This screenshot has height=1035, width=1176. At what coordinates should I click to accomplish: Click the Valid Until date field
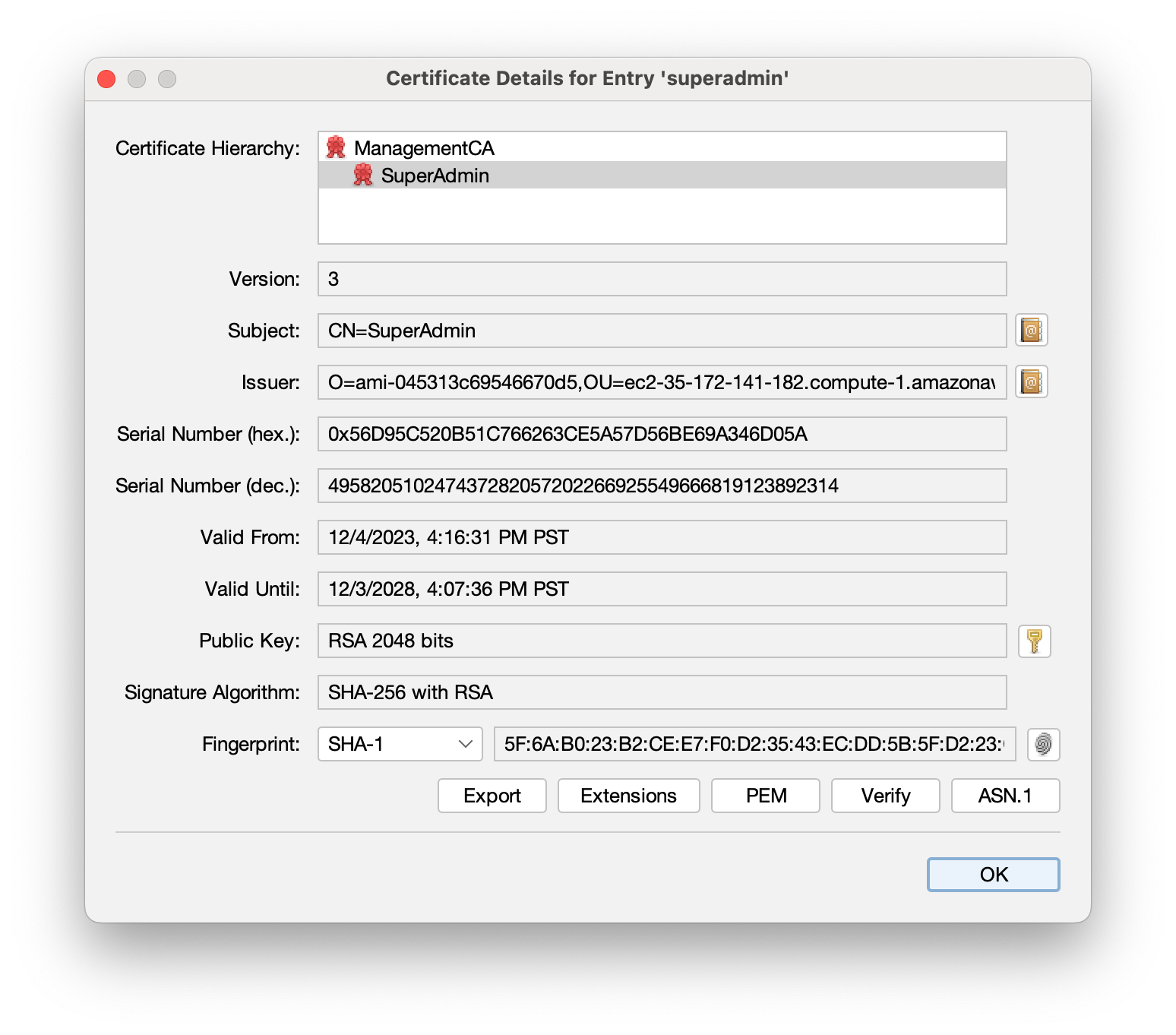pyautogui.click(x=661, y=589)
